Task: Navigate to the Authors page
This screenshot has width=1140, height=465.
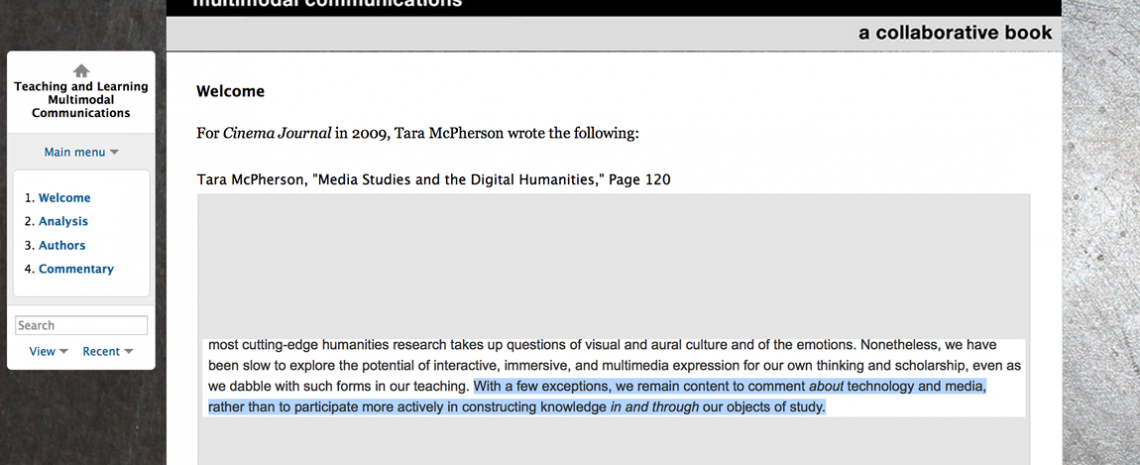Action: pyautogui.click(x=62, y=245)
